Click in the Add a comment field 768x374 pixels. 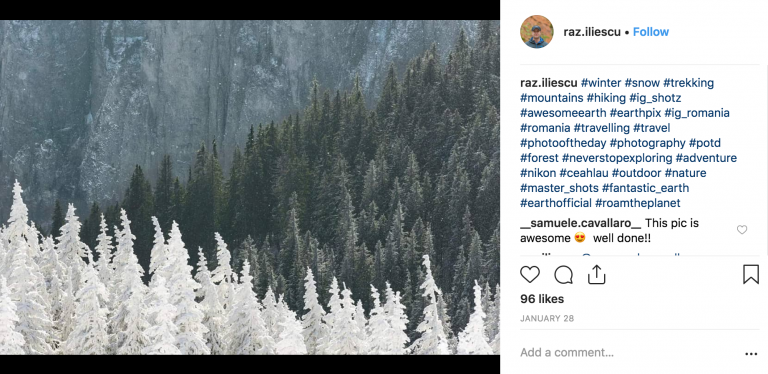point(629,352)
